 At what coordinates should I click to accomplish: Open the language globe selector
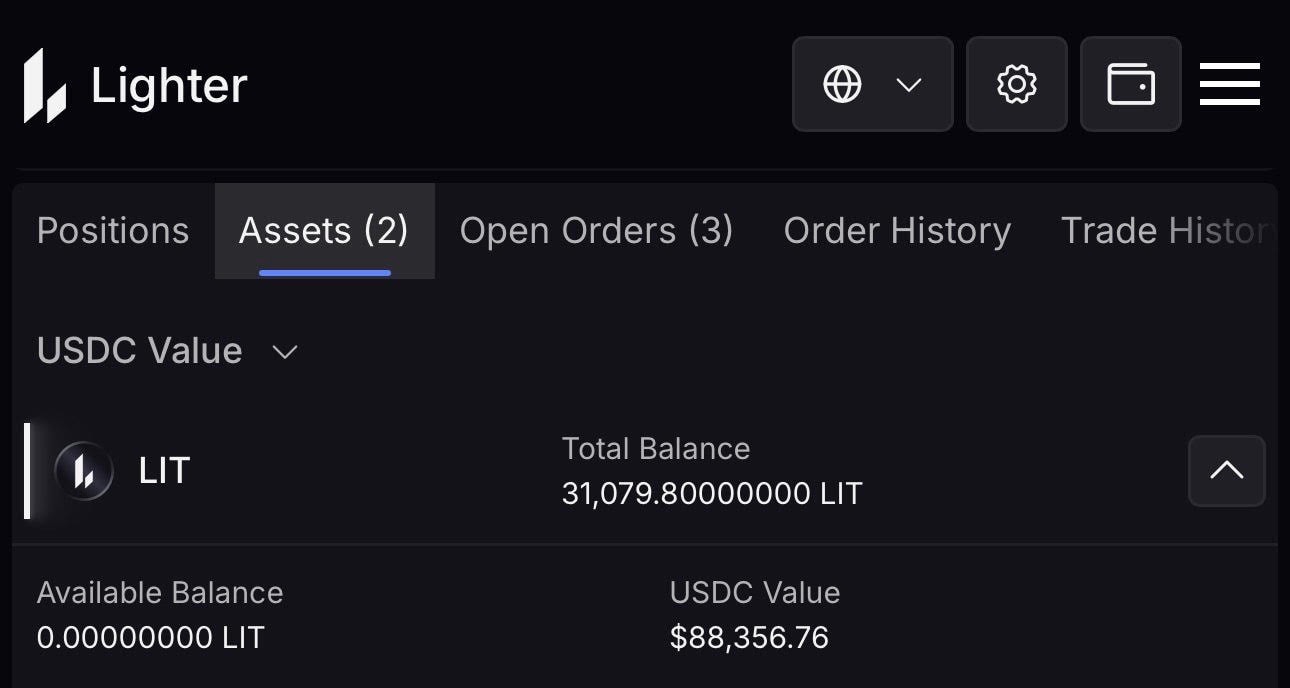872,85
